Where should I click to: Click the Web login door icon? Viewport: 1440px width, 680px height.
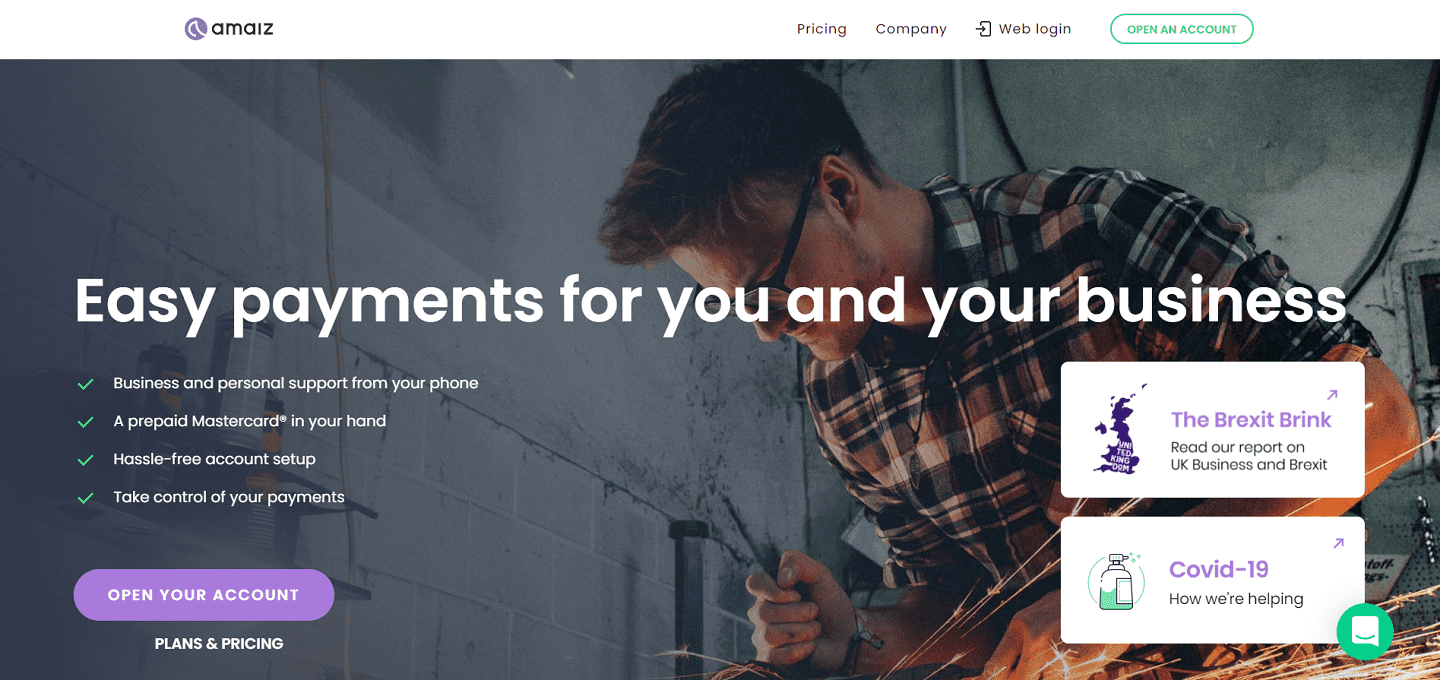pyautogui.click(x=984, y=29)
